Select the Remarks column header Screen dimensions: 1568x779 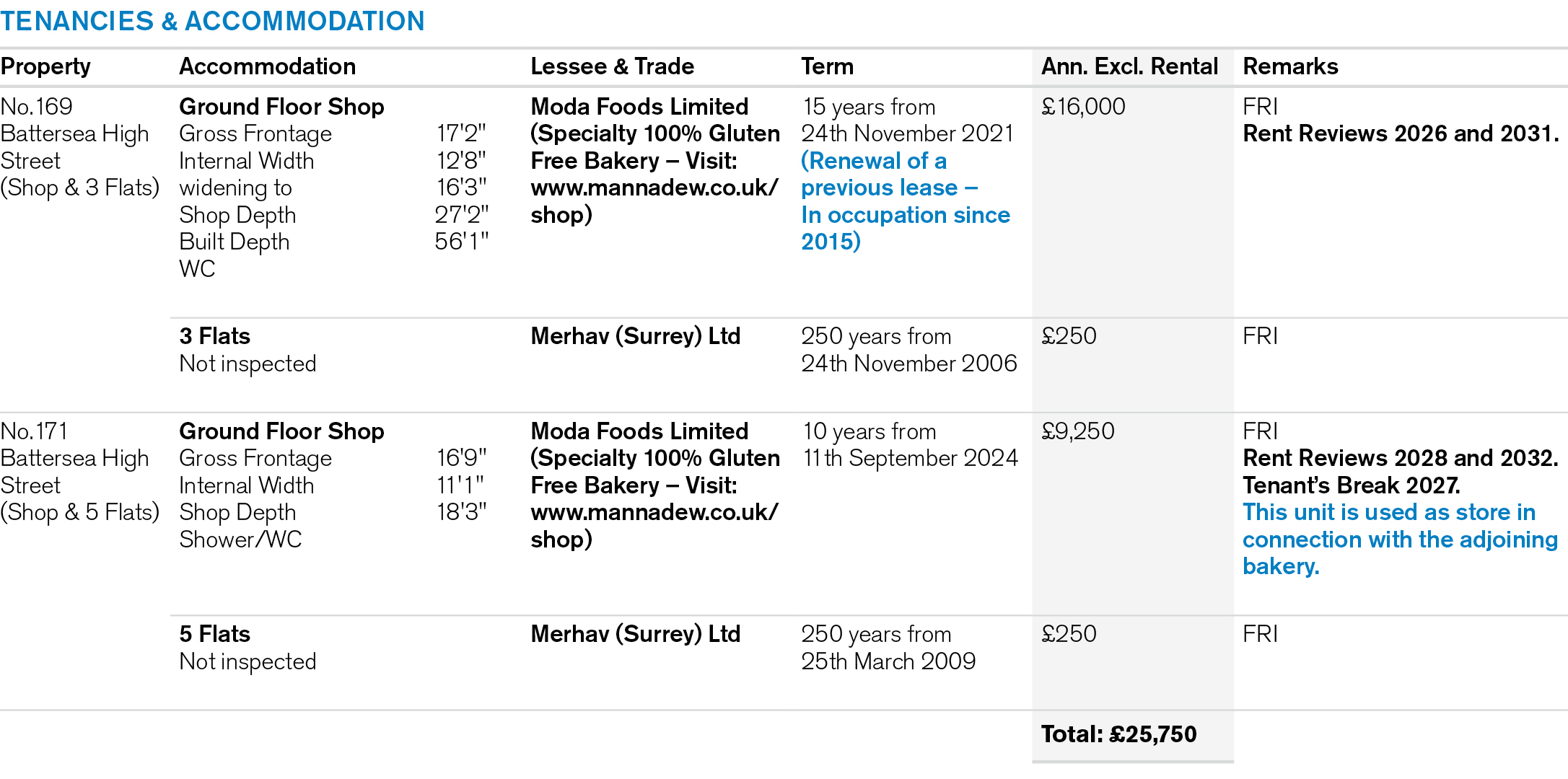pyautogui.click(x=1290, y=66)
